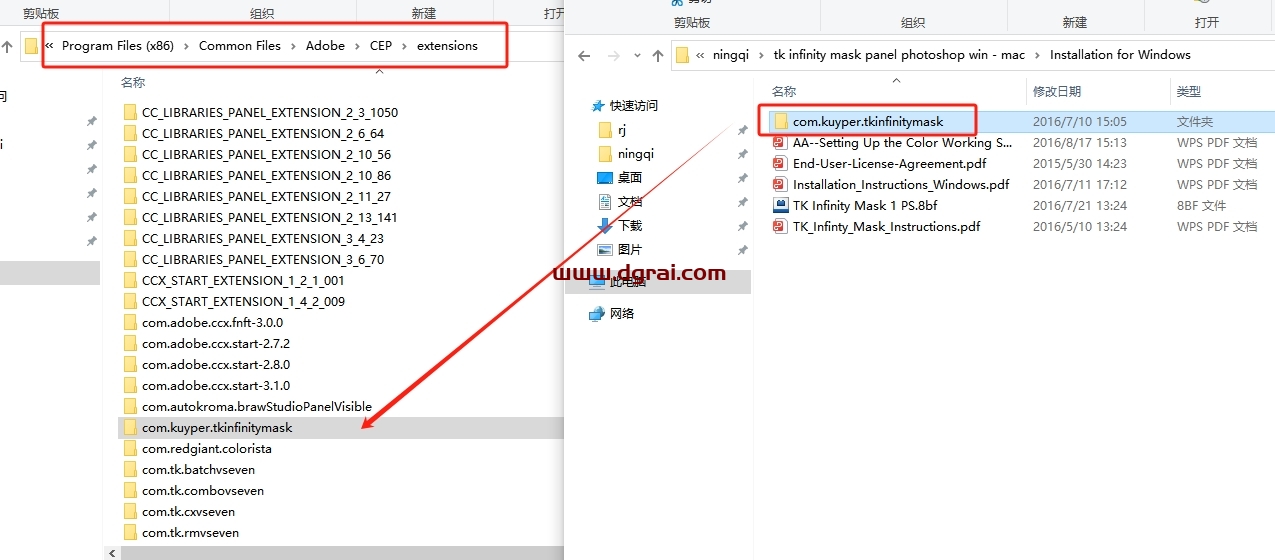Select CC_LIBRARIES_PANEL_EXTENSION_2_13_141 folder
The height and width of the screenshot is (560, 1275).
(270, 218)
